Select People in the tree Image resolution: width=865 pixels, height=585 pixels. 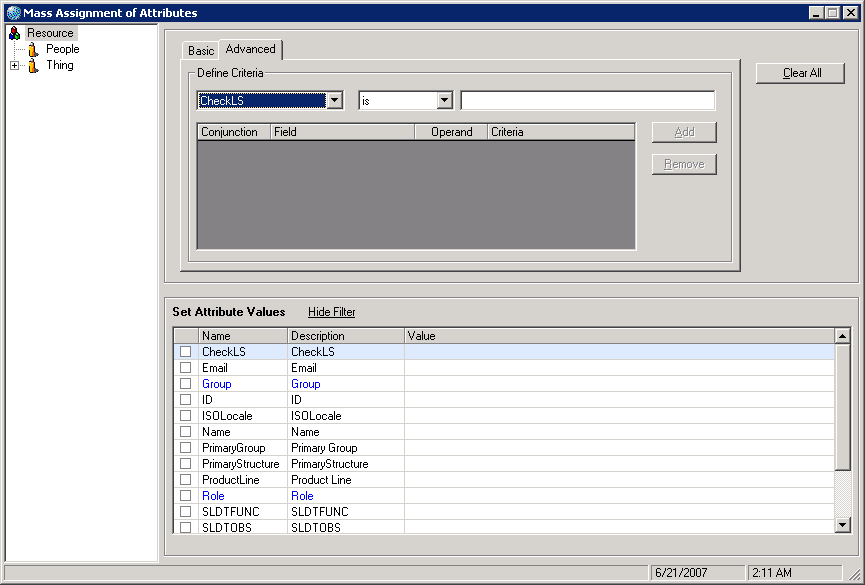click(63, 49)
